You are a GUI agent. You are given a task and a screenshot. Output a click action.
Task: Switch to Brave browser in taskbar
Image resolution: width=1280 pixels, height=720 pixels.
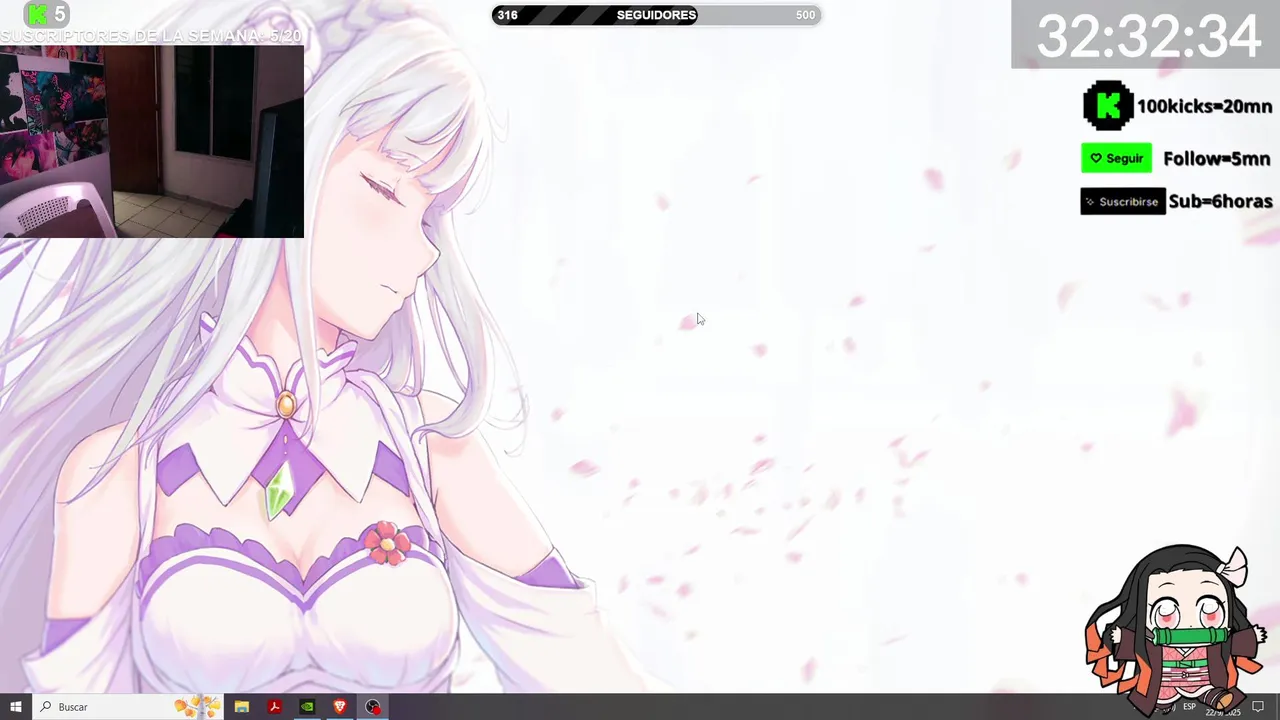click(x=340, y=707)
